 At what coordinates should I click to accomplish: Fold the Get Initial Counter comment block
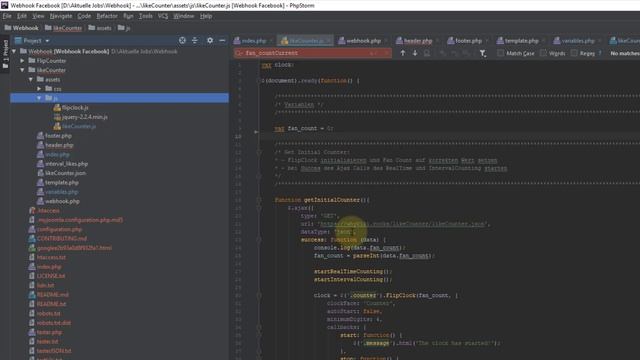tap(259, 152)
